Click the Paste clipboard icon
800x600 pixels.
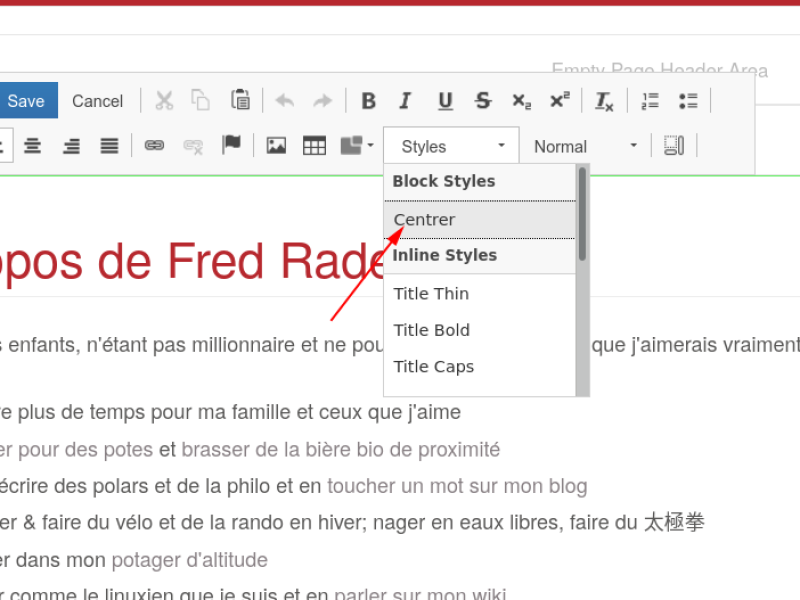click(240, 100)
